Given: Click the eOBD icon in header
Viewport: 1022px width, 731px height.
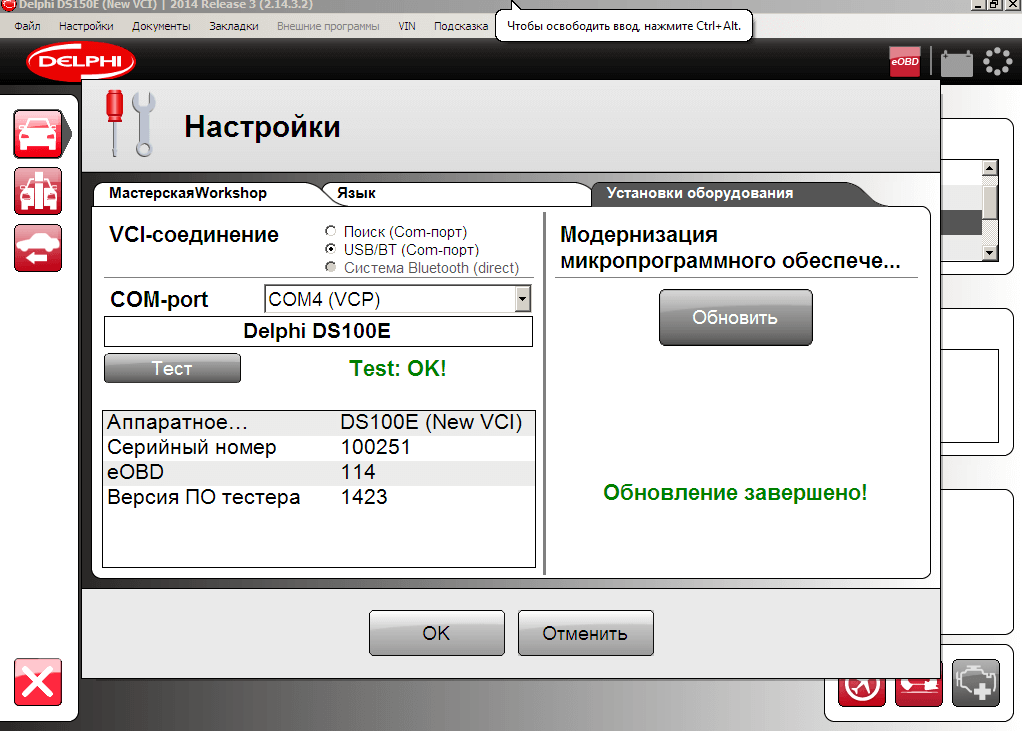Looking at the screenshot, I should (x=905, y=62).
